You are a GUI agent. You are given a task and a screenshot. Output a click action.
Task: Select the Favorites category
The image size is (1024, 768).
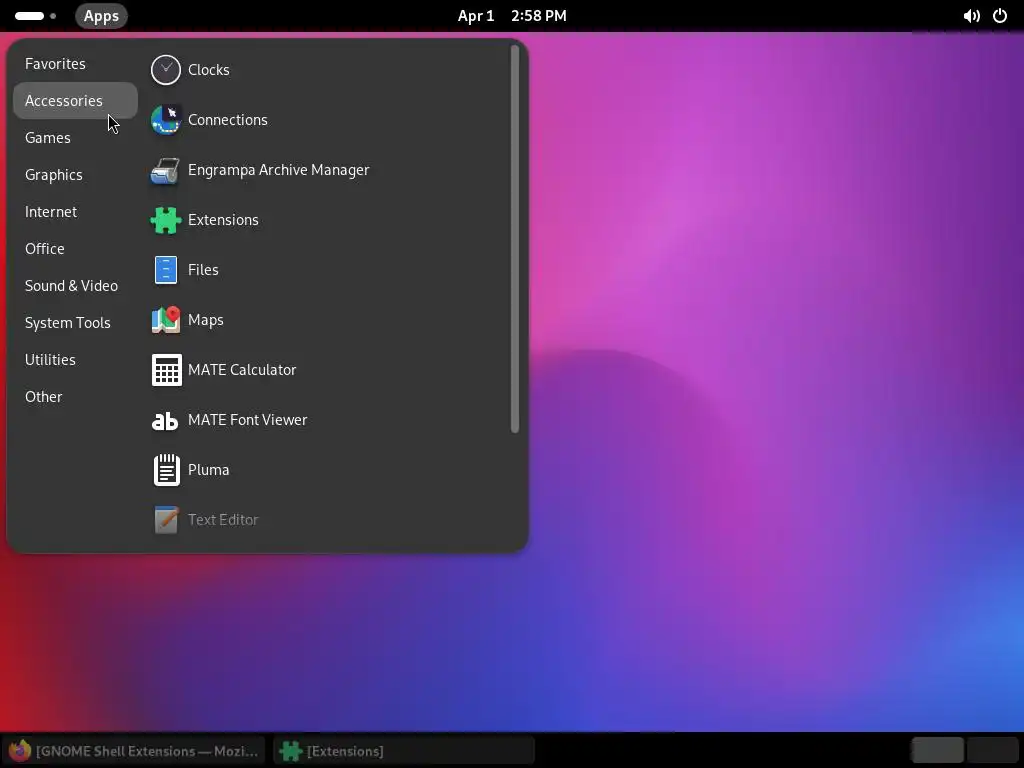point(75,64)
